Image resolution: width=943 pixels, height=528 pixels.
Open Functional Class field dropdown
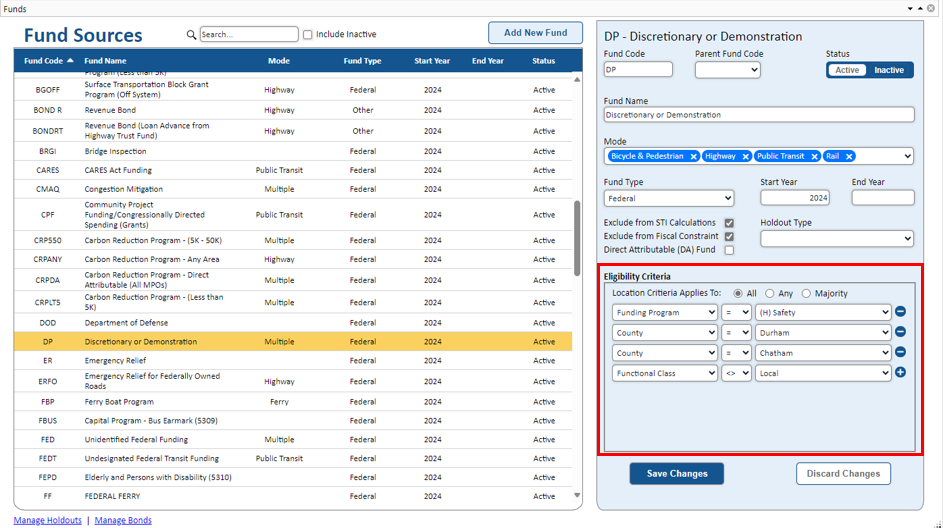coord(665,373)
